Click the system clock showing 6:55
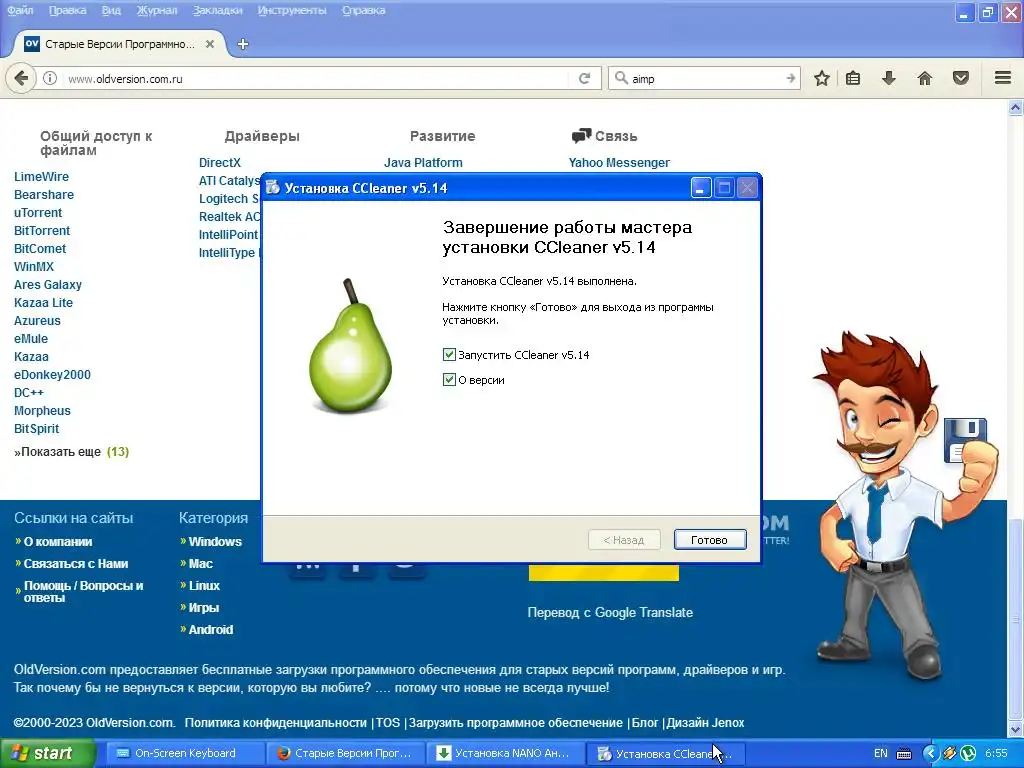This screenshot has height=768, width=1024. [x=996, y=753]
